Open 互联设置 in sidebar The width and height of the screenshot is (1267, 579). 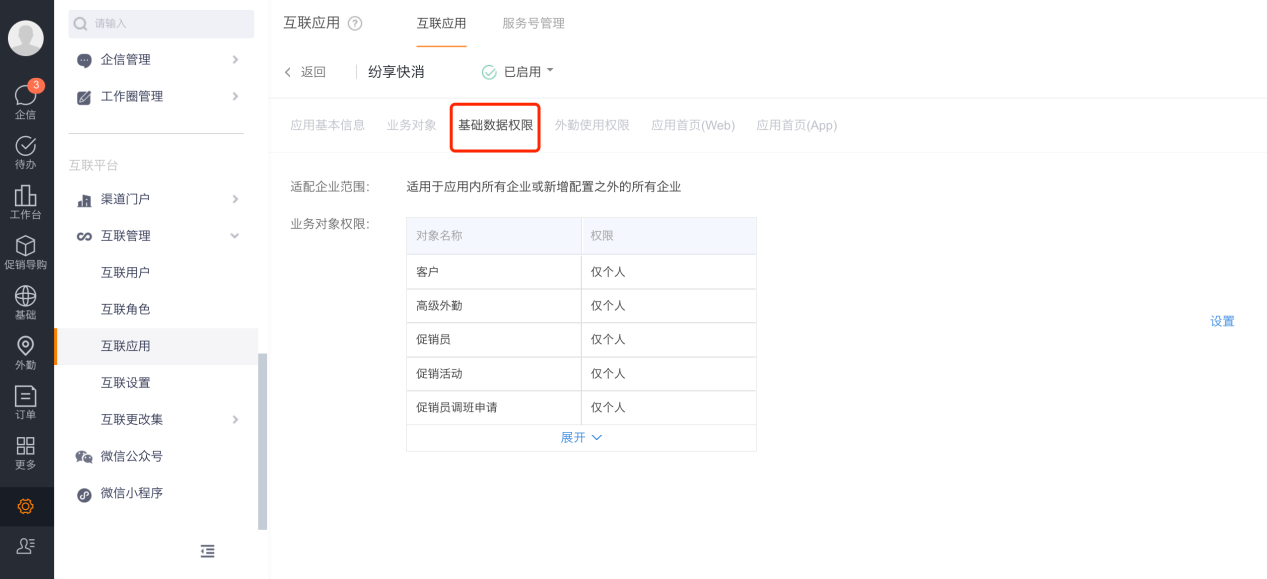point(125,383)
